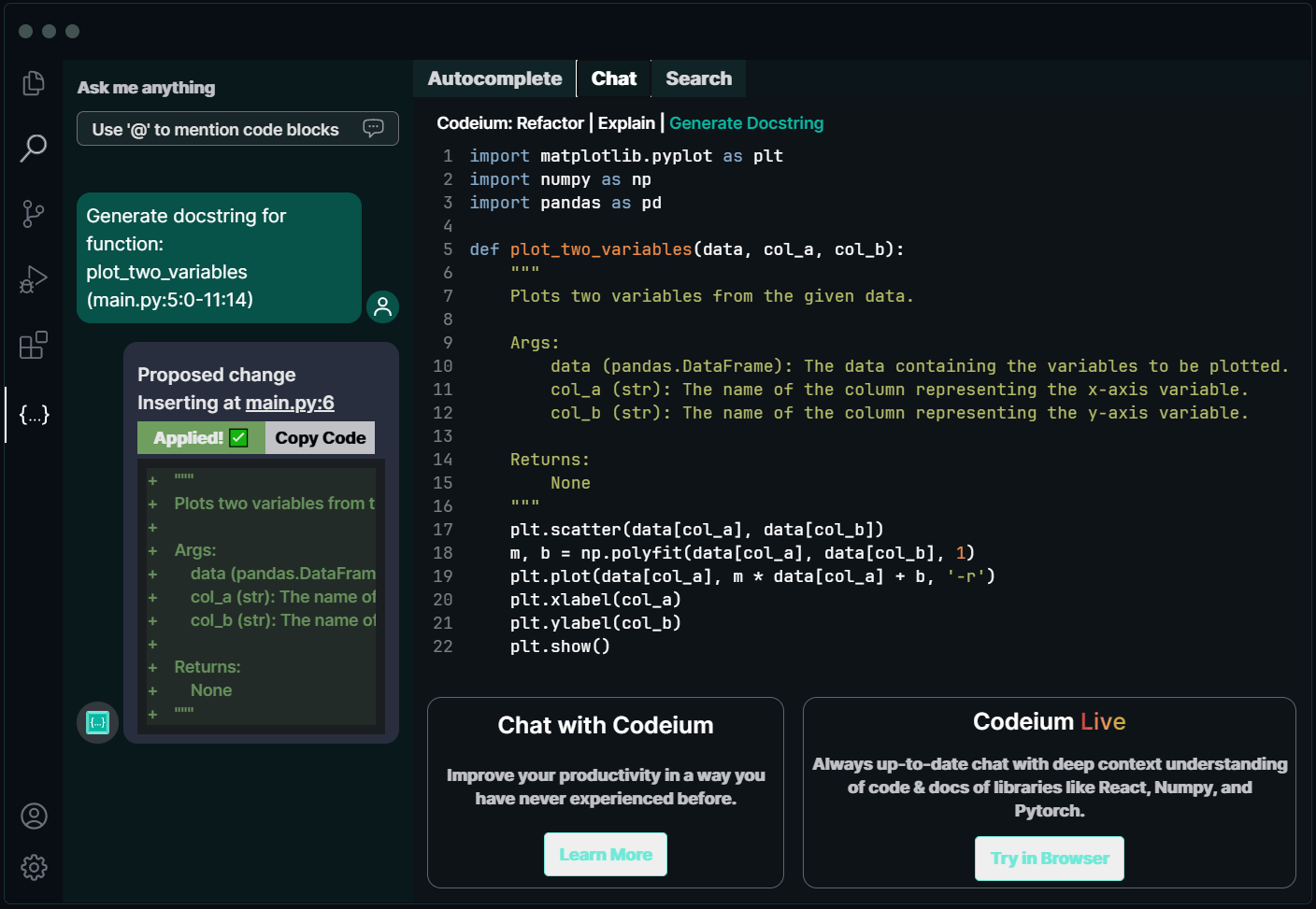Click the plt.plot code line
Screen dimensions: 1316x909
point(752,576)
